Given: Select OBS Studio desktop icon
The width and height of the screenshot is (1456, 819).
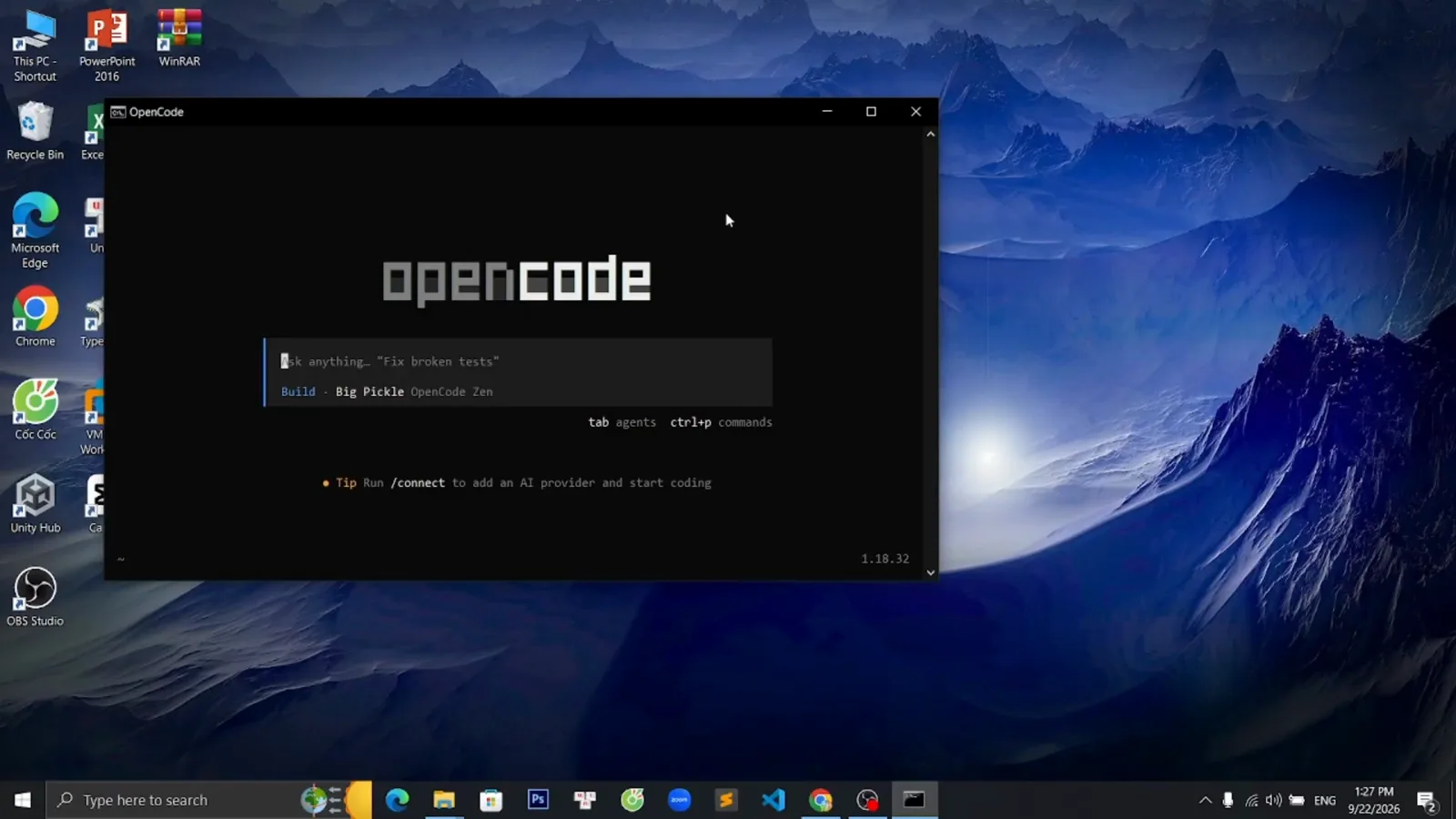Looking at the screenshot, I should point(35,597).
